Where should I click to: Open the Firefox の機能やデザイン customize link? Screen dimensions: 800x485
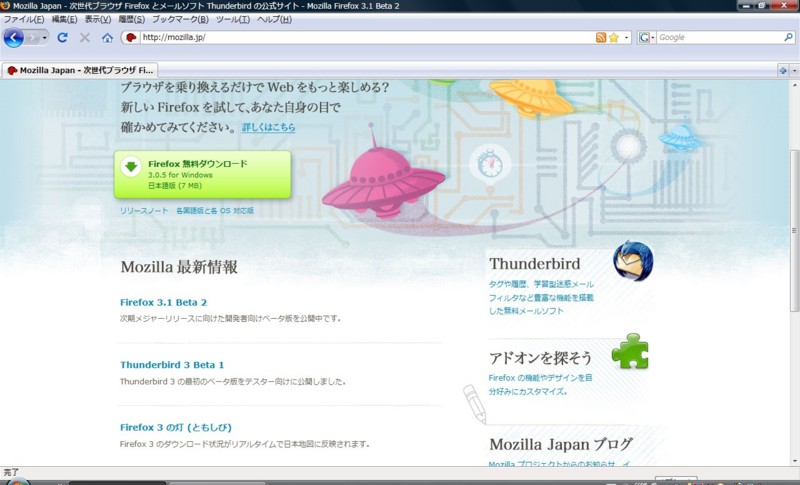[x=540, y=385]
